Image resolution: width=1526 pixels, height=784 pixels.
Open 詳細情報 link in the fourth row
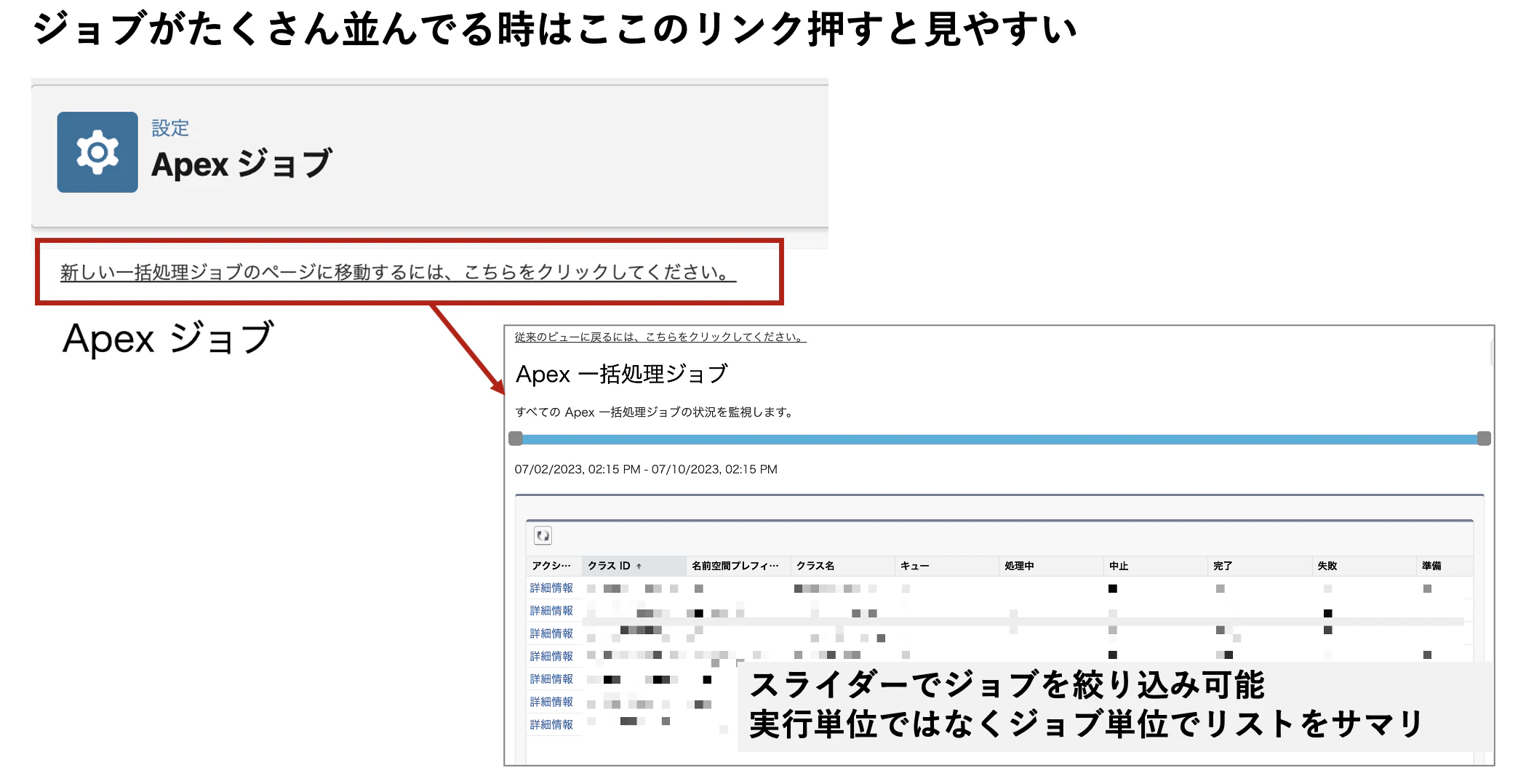[551, 656]
